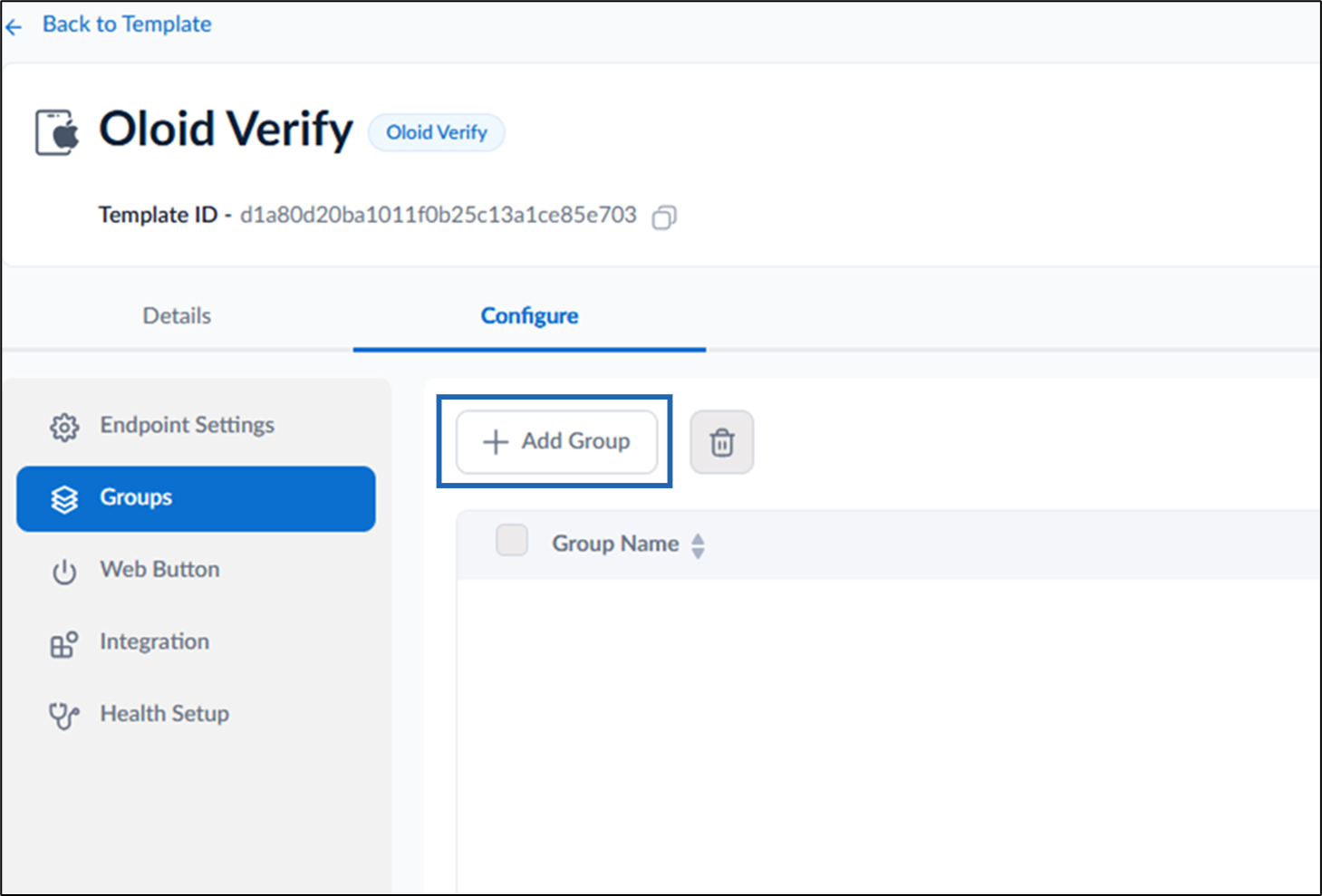Viewport: 1322px width, 896px height.
Task: Select Groups in the sidebar
Action: click(x=196, y=498)
